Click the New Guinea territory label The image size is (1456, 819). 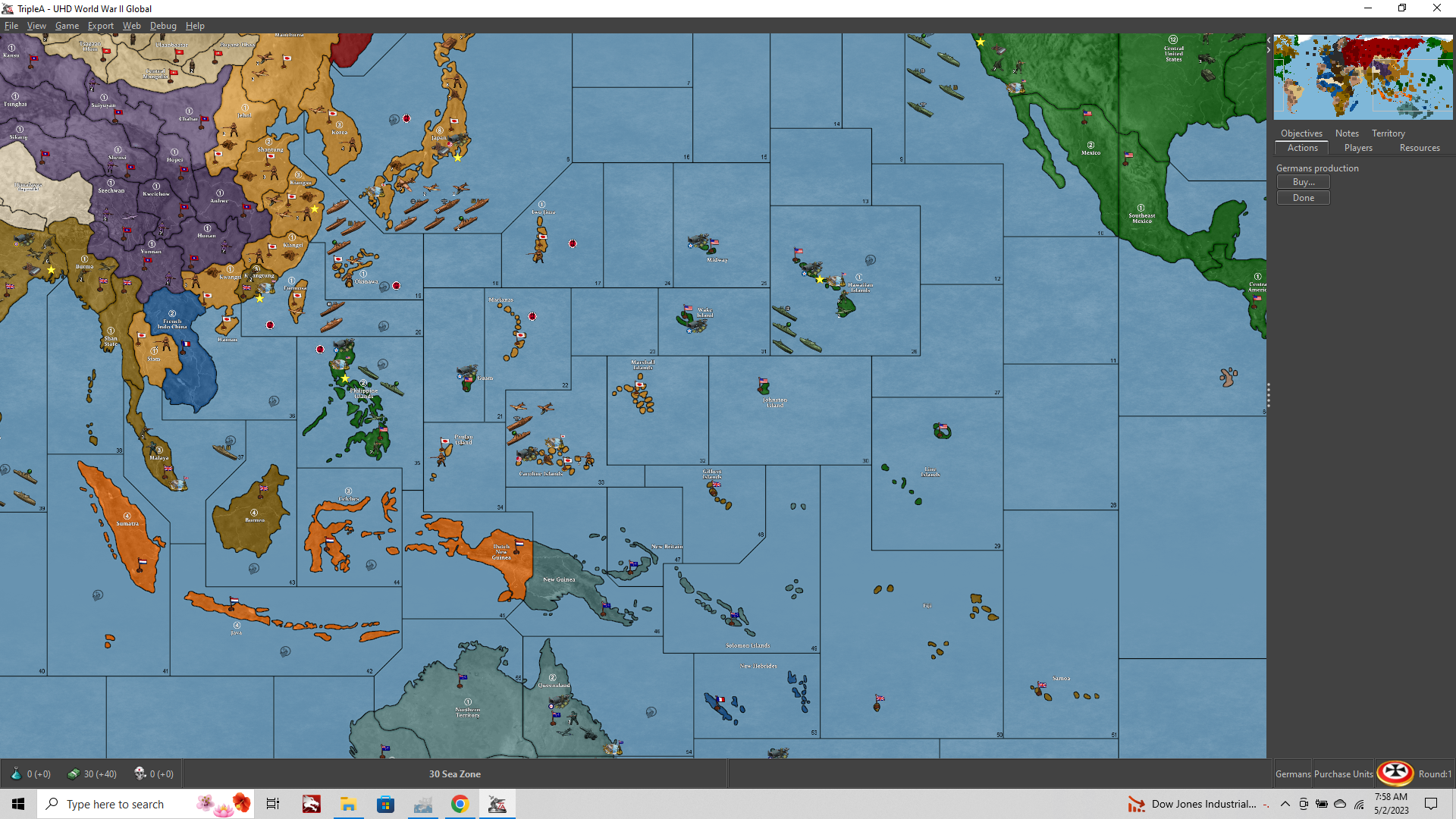pos(559,579)
